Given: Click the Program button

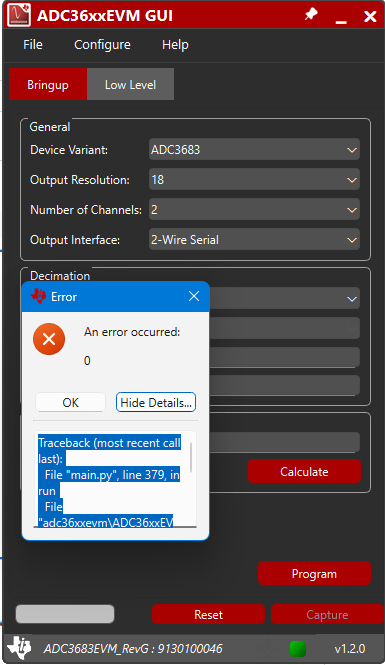Looking at the screenshot, I should pyautogui.click(x=314, y=573).
